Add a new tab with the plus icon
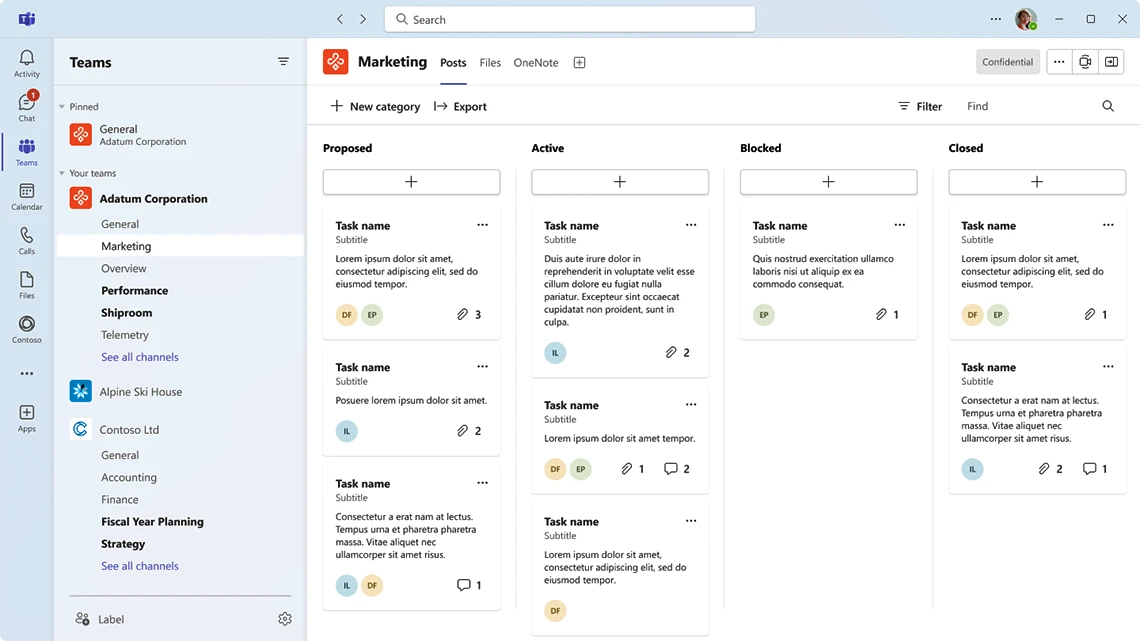The width and height of the screenshot is (1140, 641). point(579,62)
